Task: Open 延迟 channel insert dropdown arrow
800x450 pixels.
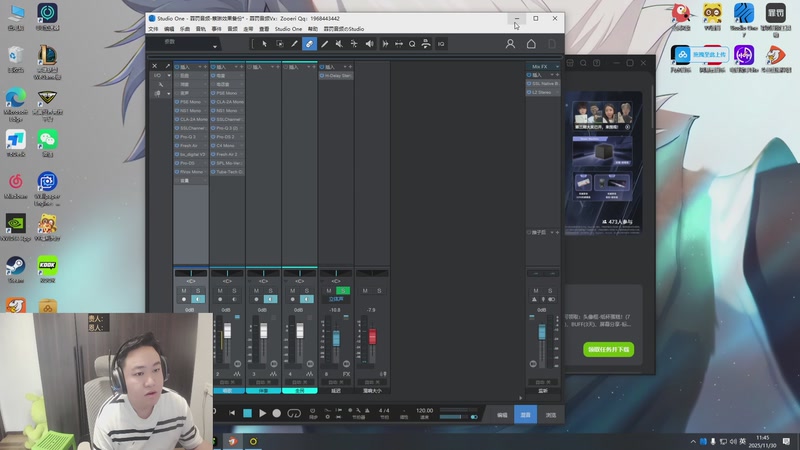Action: coord(345,67)
